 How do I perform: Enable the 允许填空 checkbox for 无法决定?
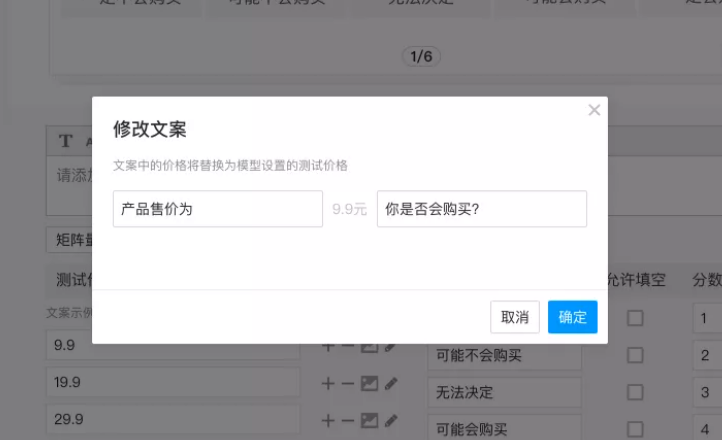[x=635, y=392]
